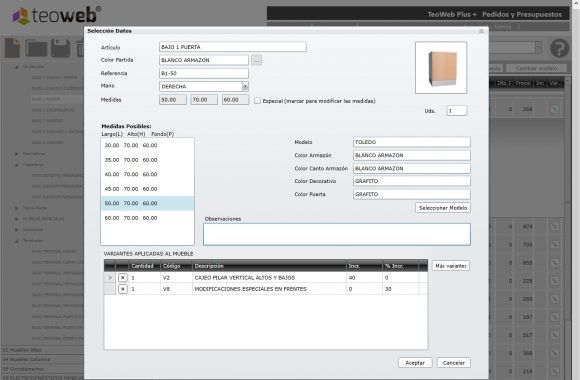Toggle the Terminales tree node arrow
This screenshot has height=380, width=580.
pos(17,241)
